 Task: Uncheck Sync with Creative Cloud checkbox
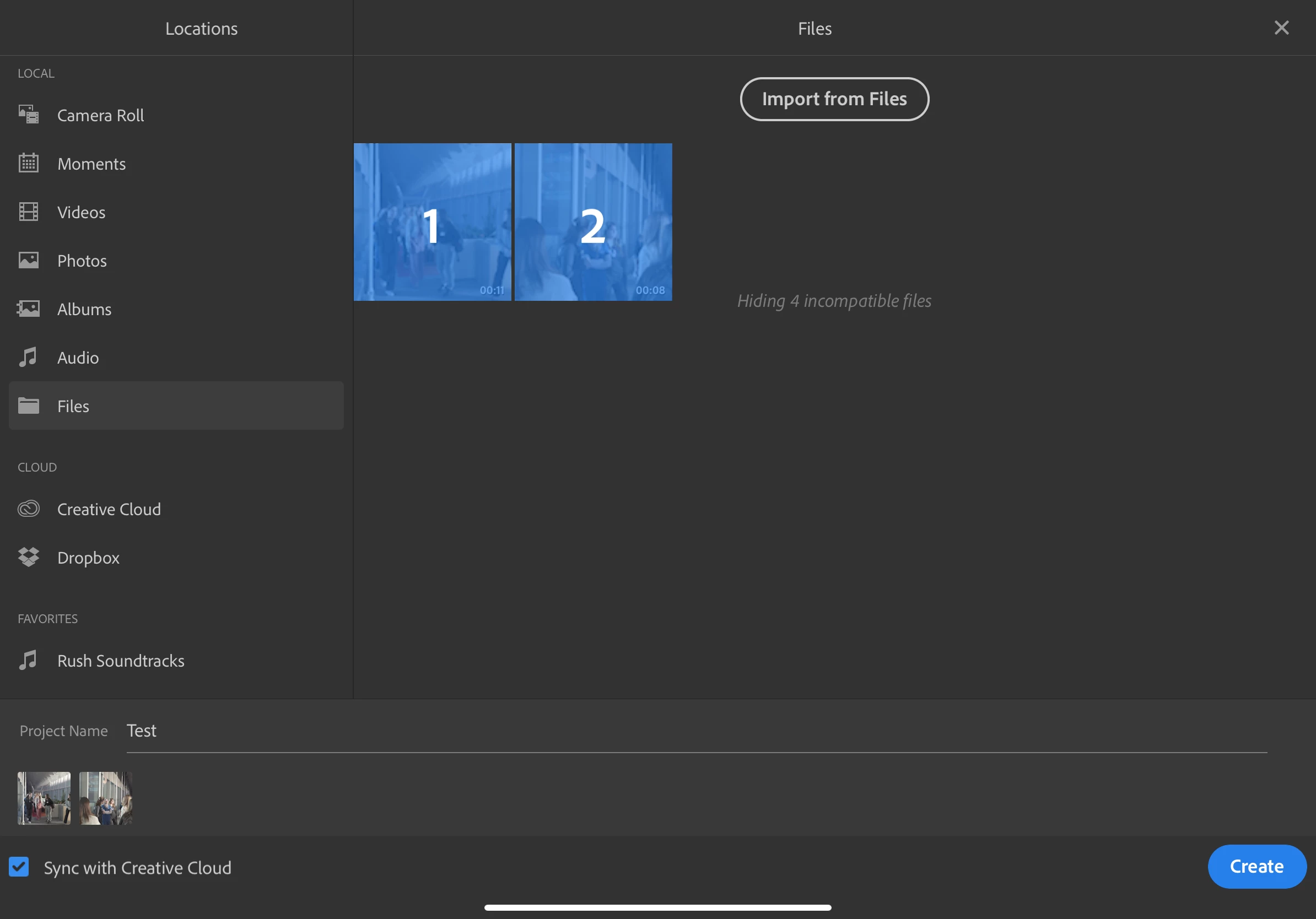pos(19,867)
